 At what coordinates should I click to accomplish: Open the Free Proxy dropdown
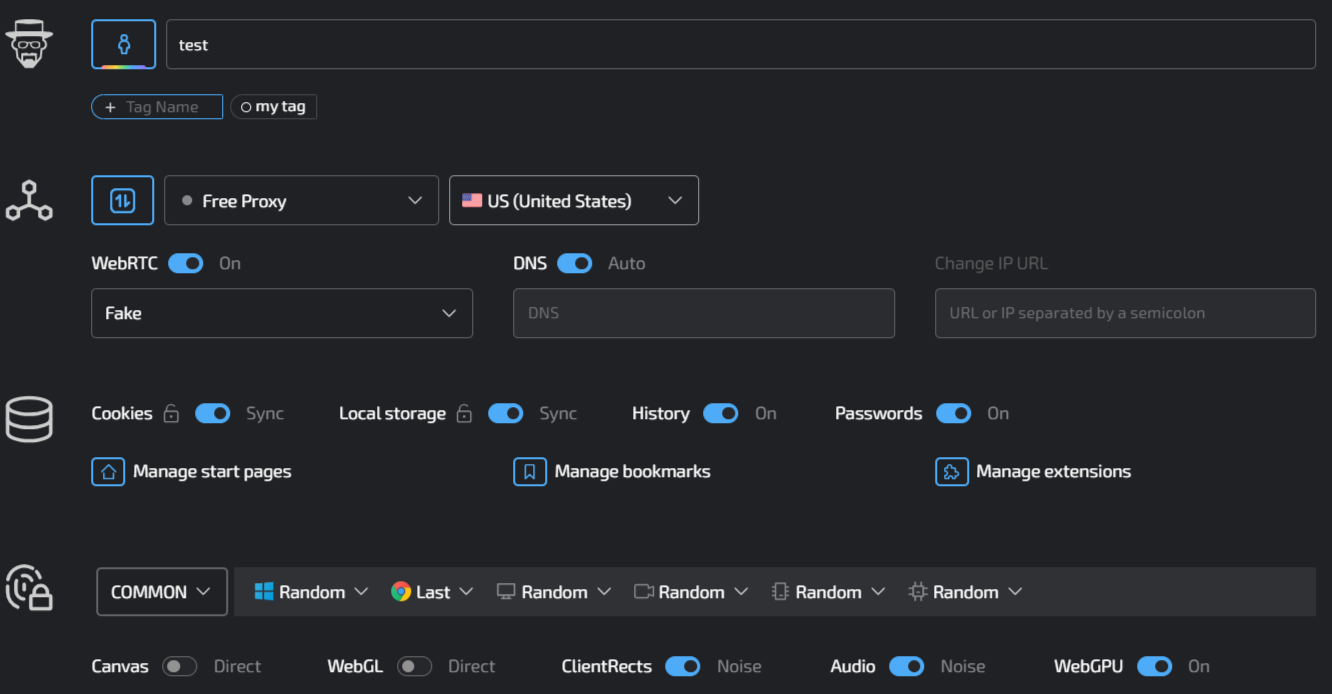point(301,200)
